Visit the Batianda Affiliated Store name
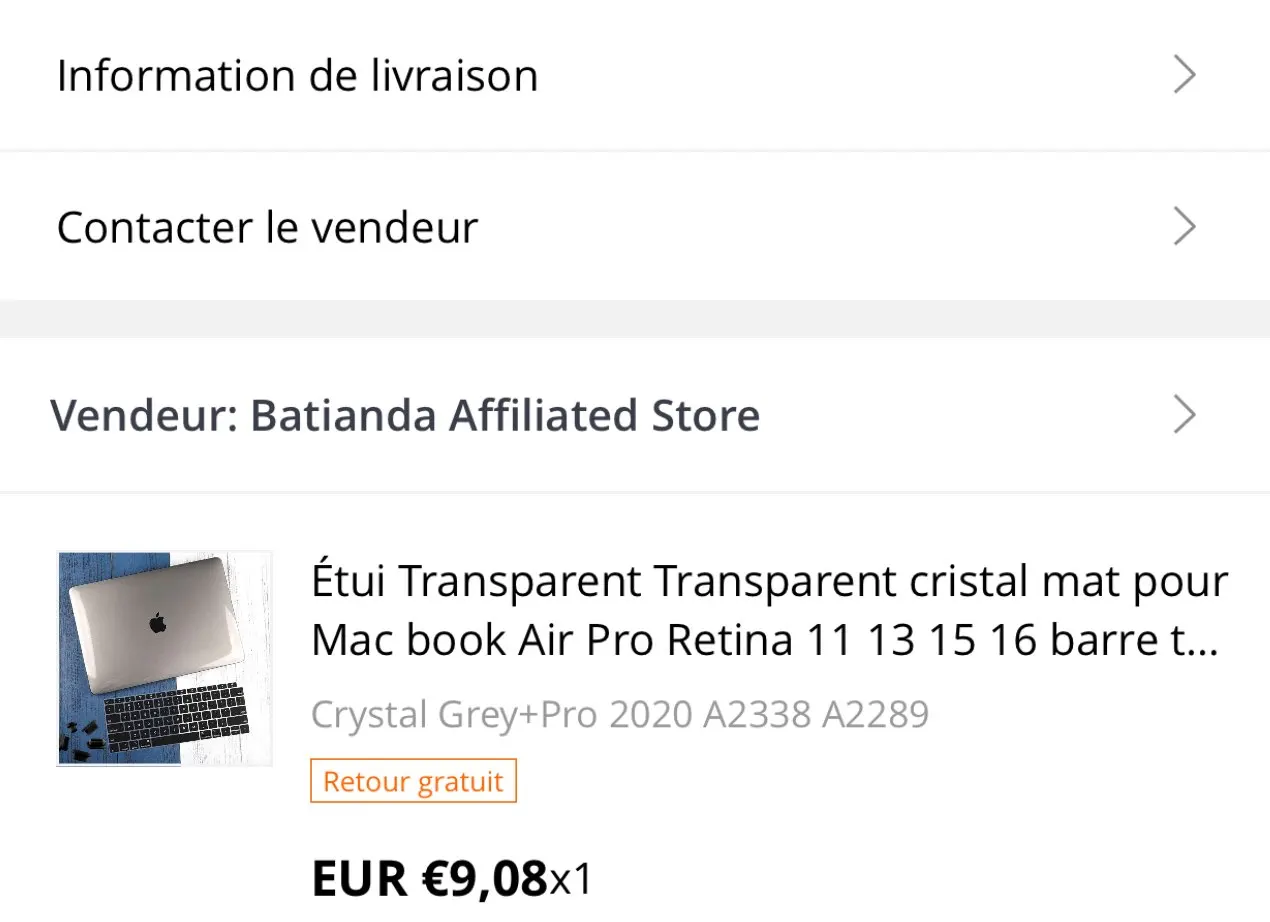 click(x=504, y=415)
